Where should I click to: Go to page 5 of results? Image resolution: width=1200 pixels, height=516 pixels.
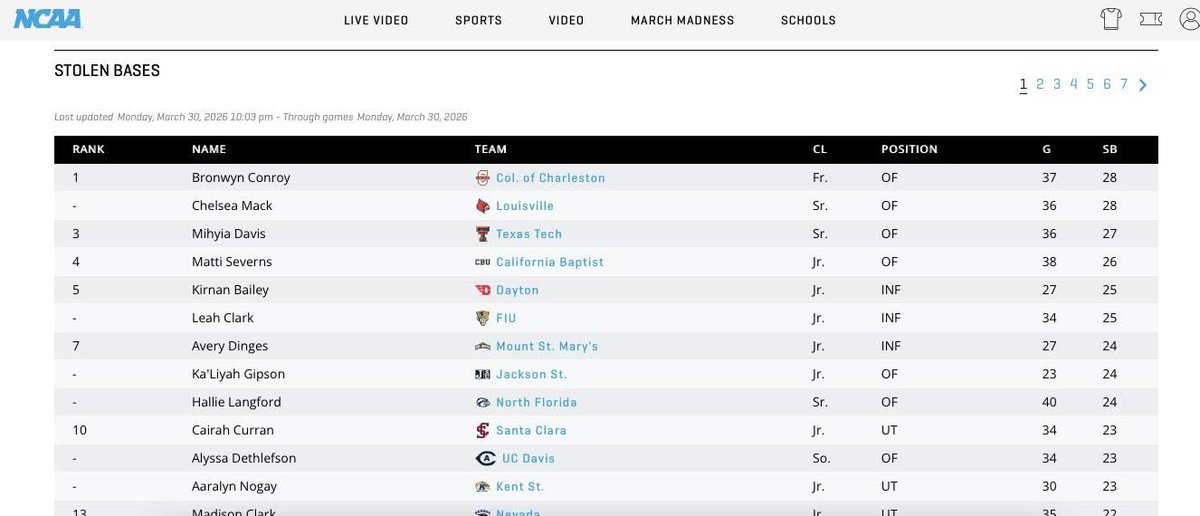(1090, 84)
